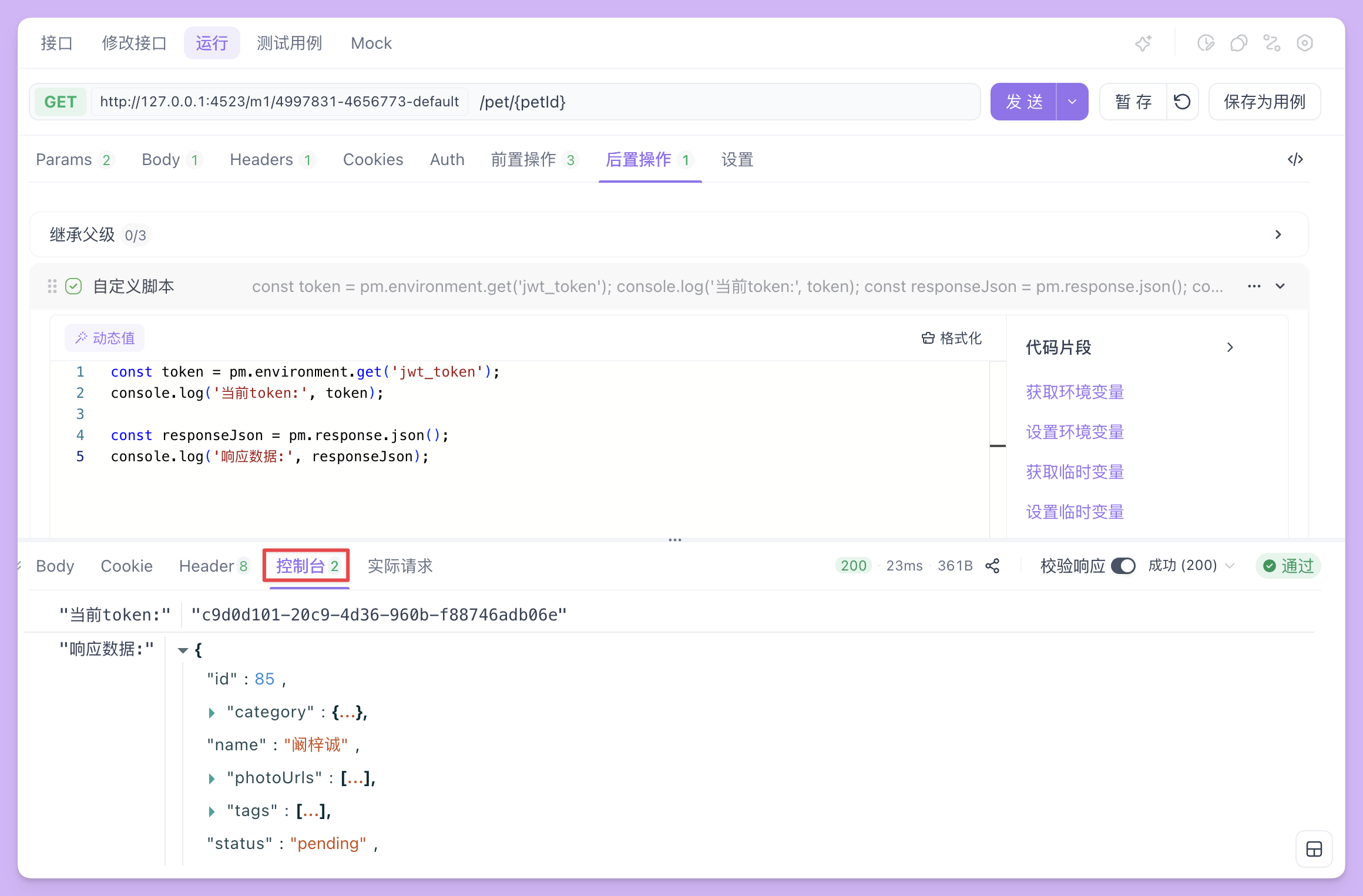Select the GET method selector
This screenshot has width=1363, height=896.
click(60, 102)
